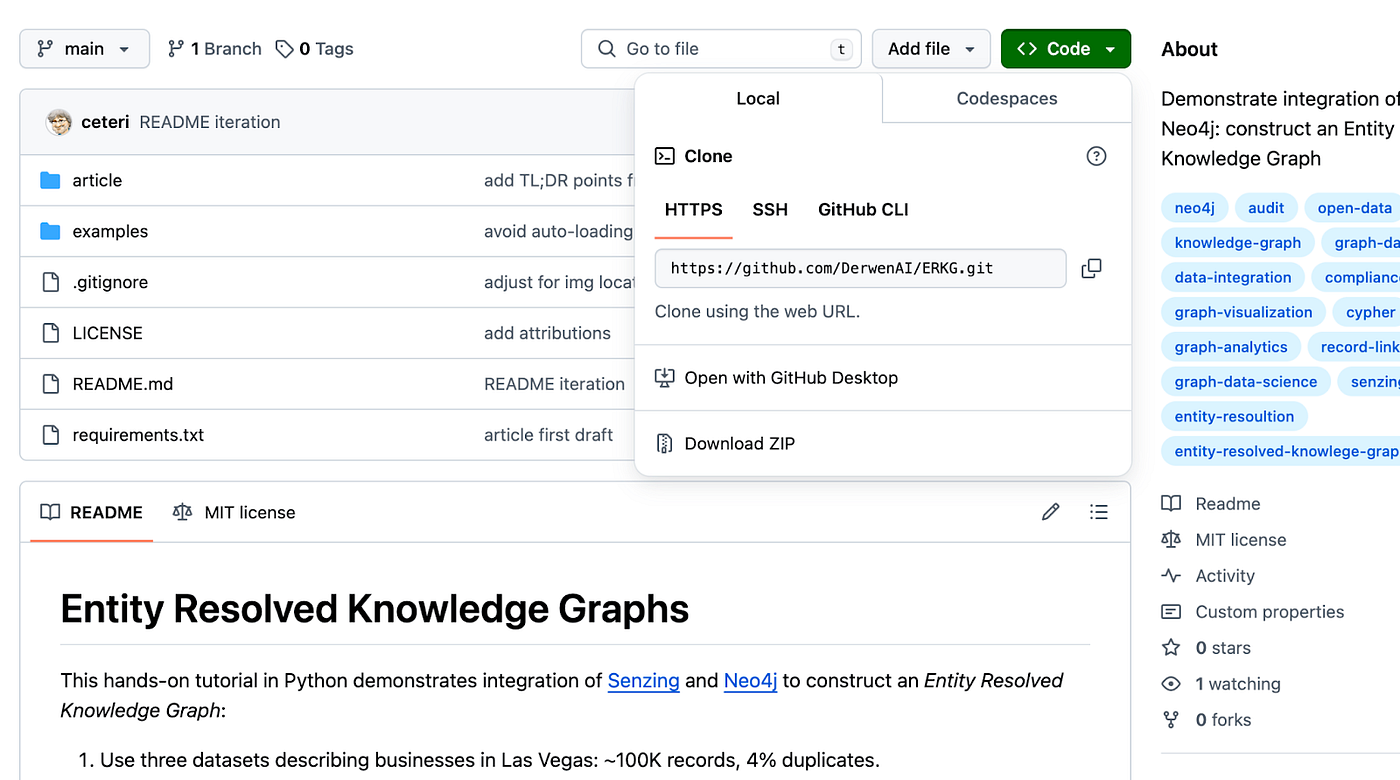The image size is (1400, 780).
Task: Click the Go to file search field
Action: [721, 49]
